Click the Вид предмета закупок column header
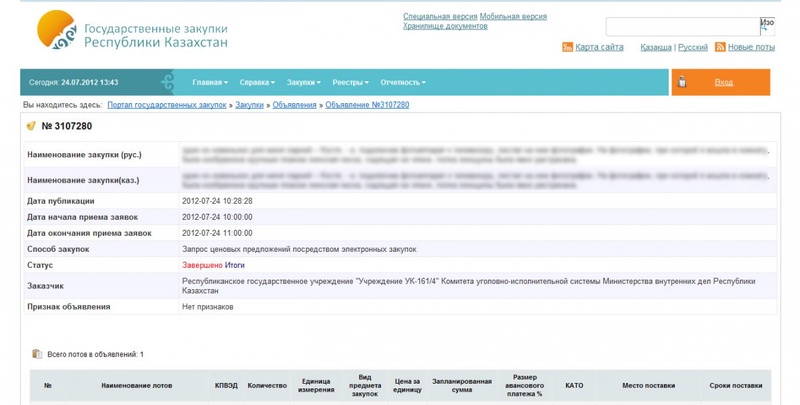Viewport: 800px width, 405px height. 365,386
